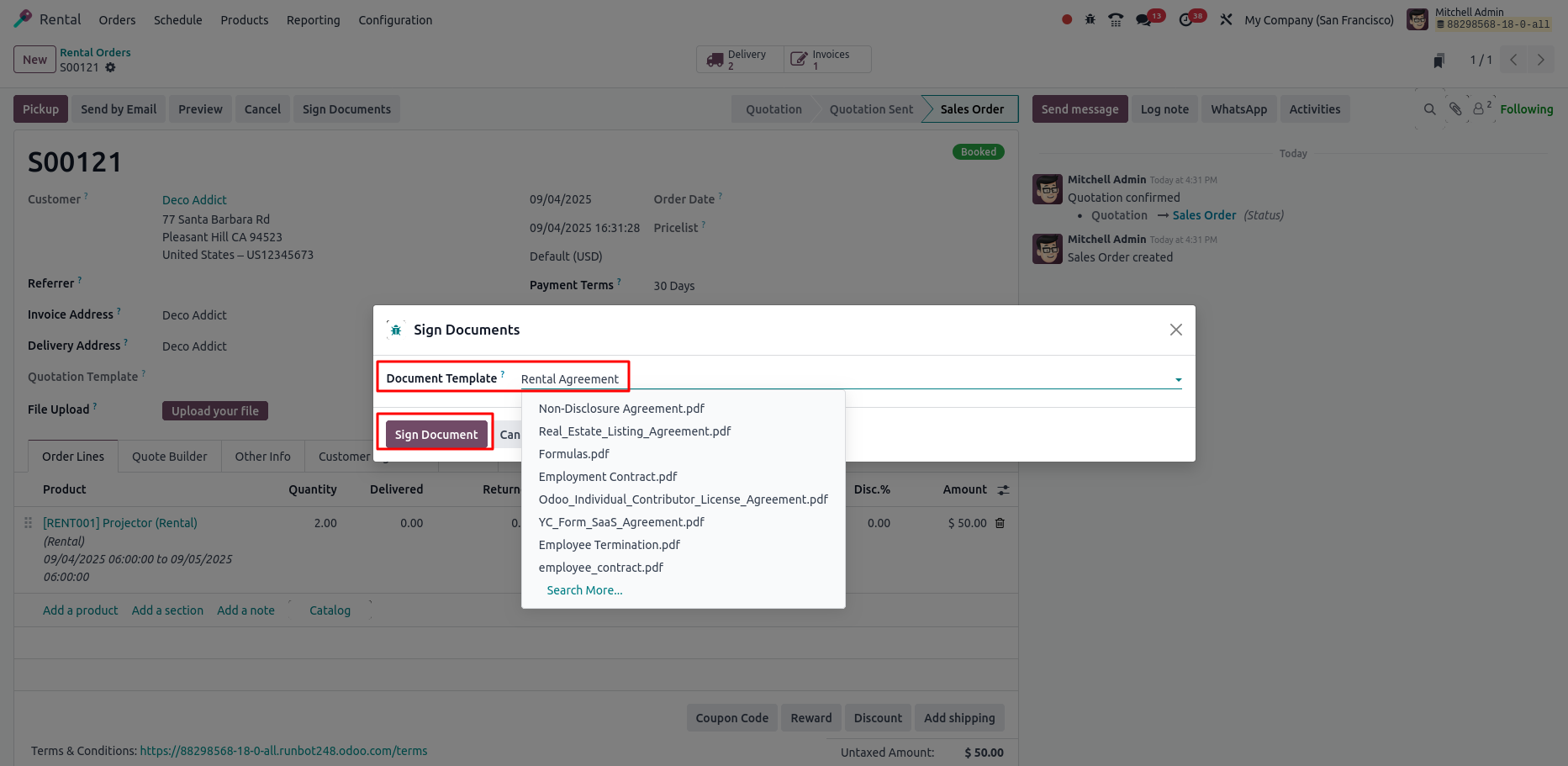Click Upload your file button
1568x766 pixels.
pos(215,411)
